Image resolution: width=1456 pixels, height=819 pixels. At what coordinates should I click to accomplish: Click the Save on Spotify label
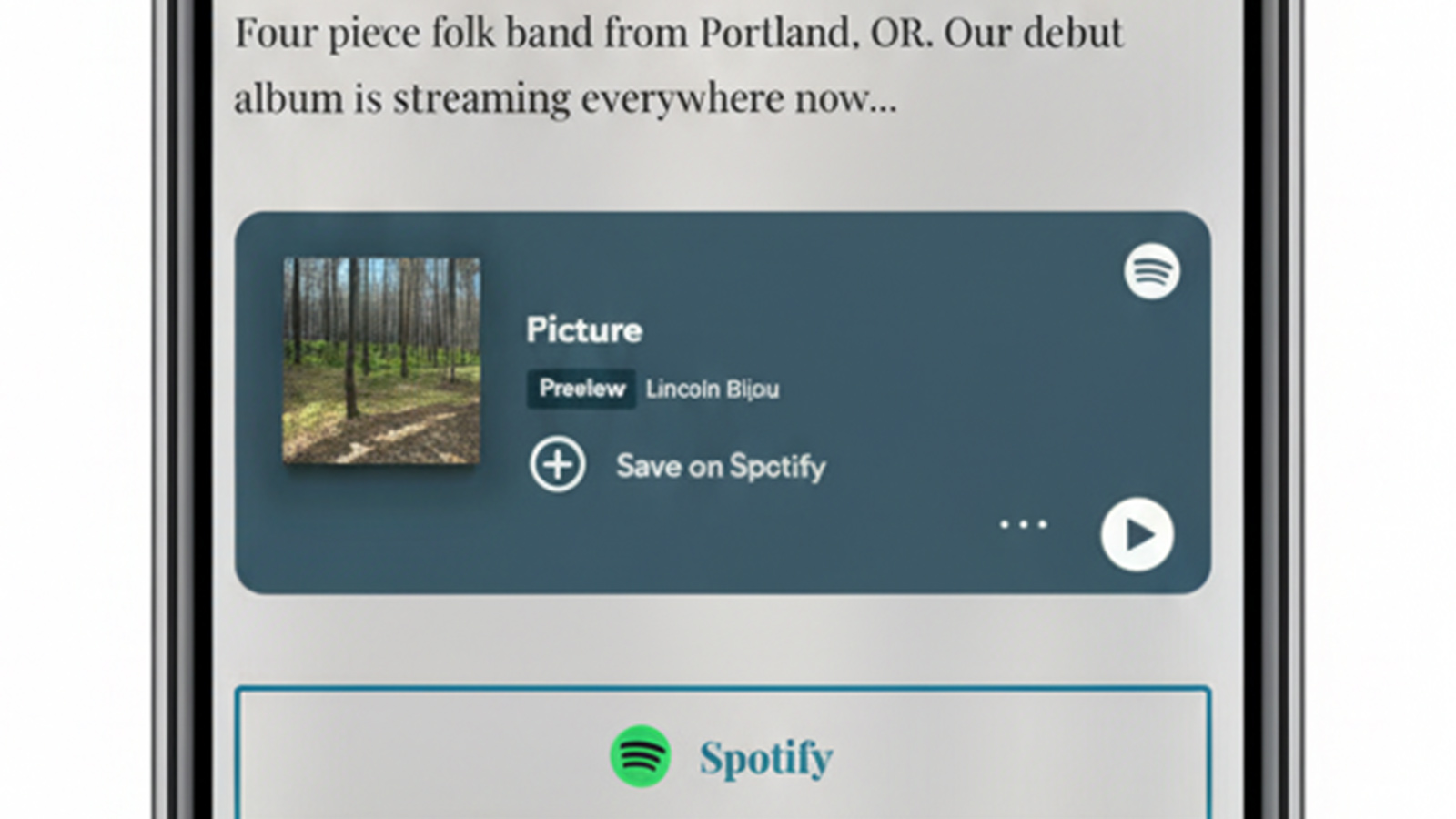[x=721, y=467]
